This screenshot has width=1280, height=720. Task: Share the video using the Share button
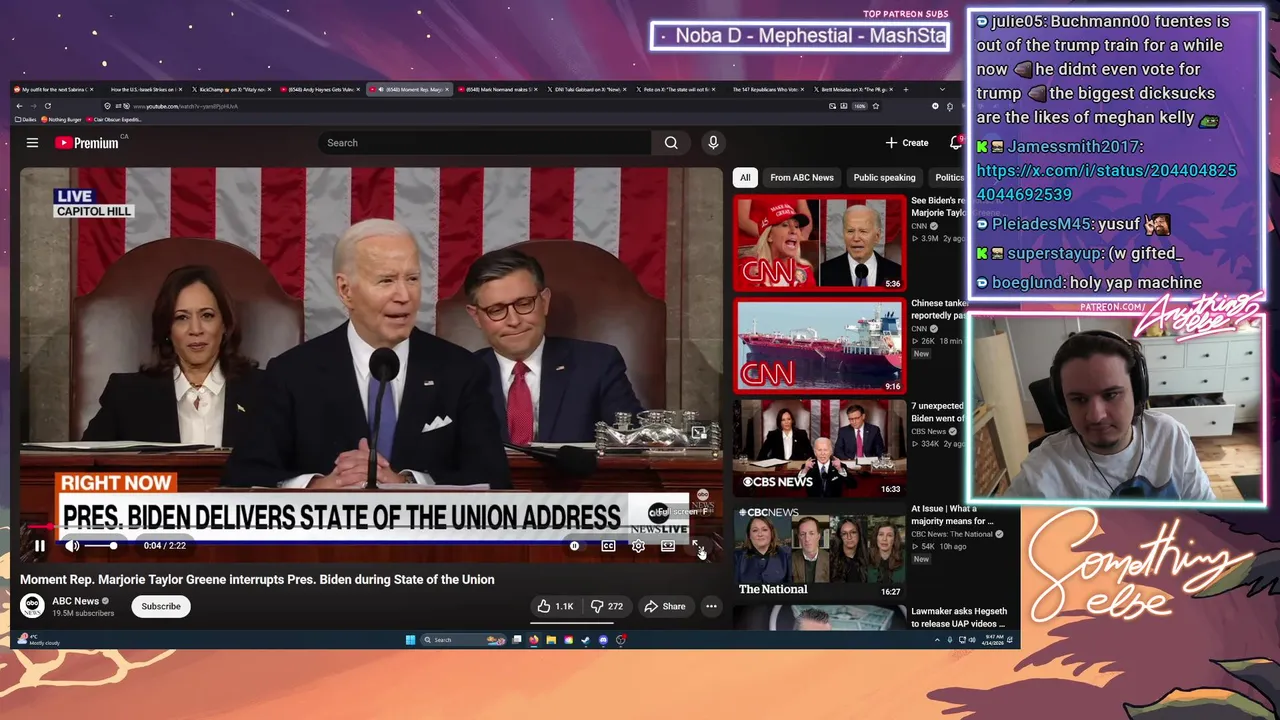(x=665, y=606)
